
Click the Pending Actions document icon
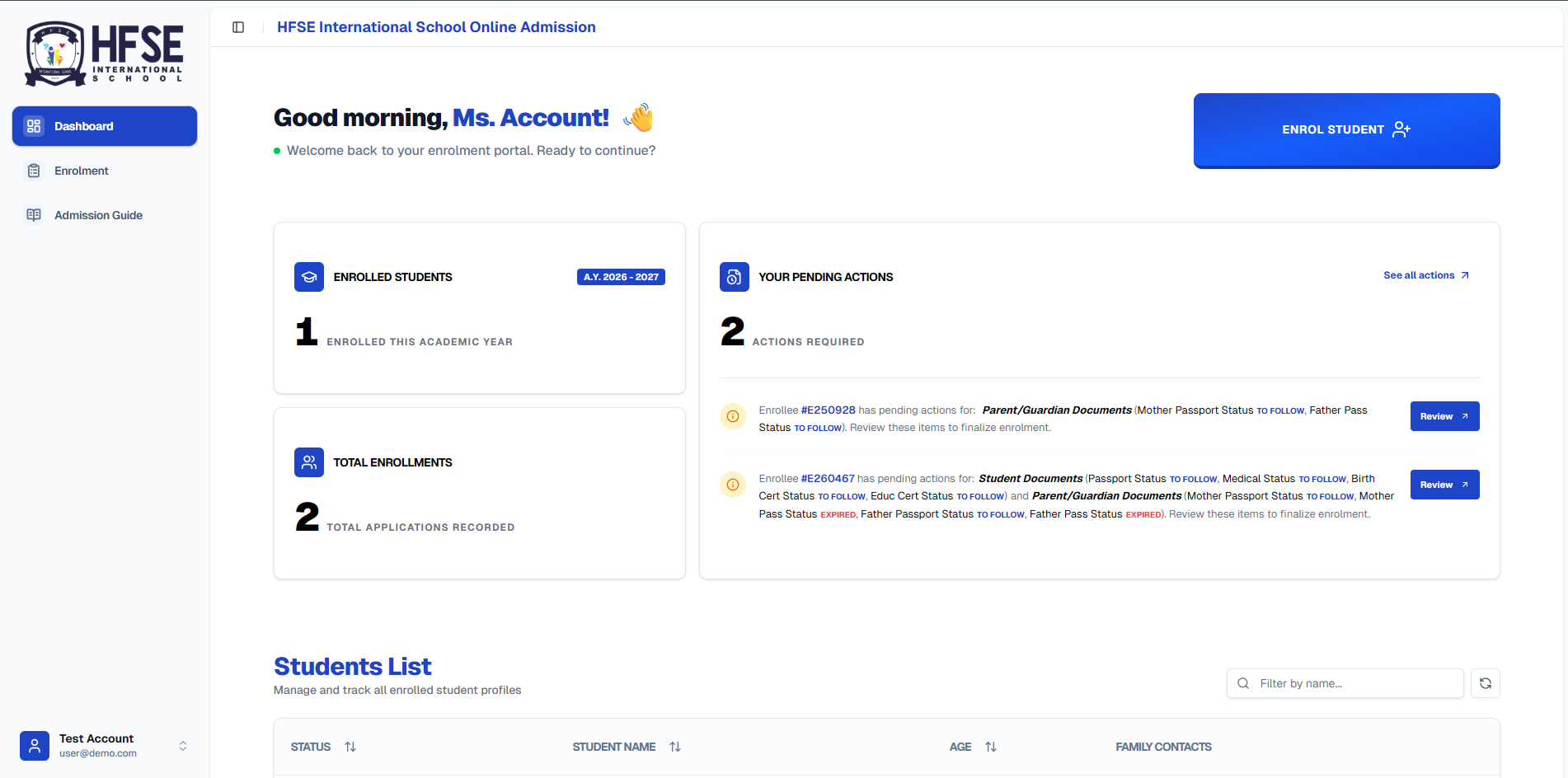(x=734, y=277)
